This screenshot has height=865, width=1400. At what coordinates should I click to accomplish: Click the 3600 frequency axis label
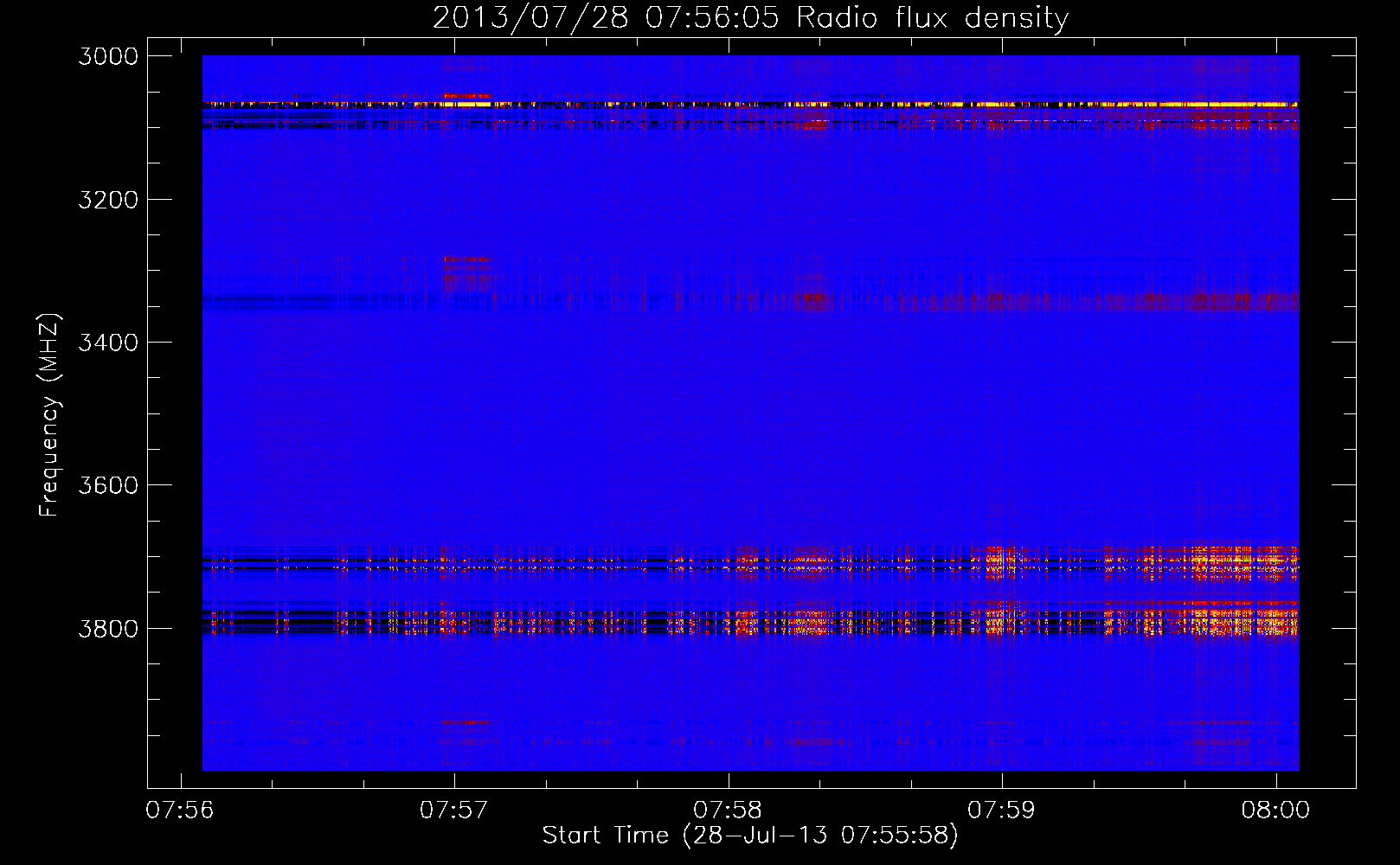click(x=108, y=485)
